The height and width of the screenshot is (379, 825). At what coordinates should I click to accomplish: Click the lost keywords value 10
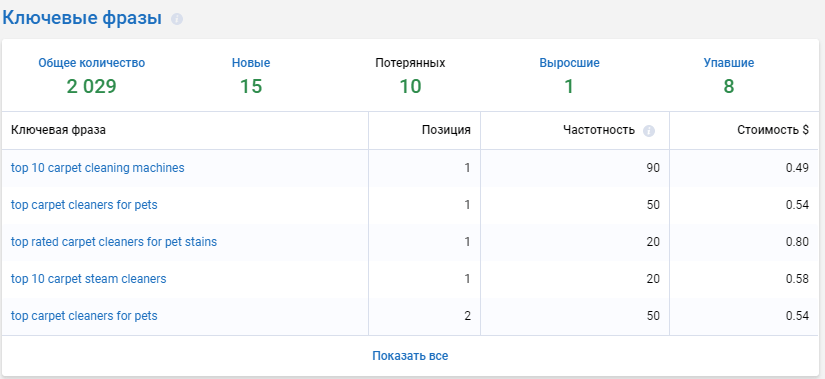coord(410,86)
